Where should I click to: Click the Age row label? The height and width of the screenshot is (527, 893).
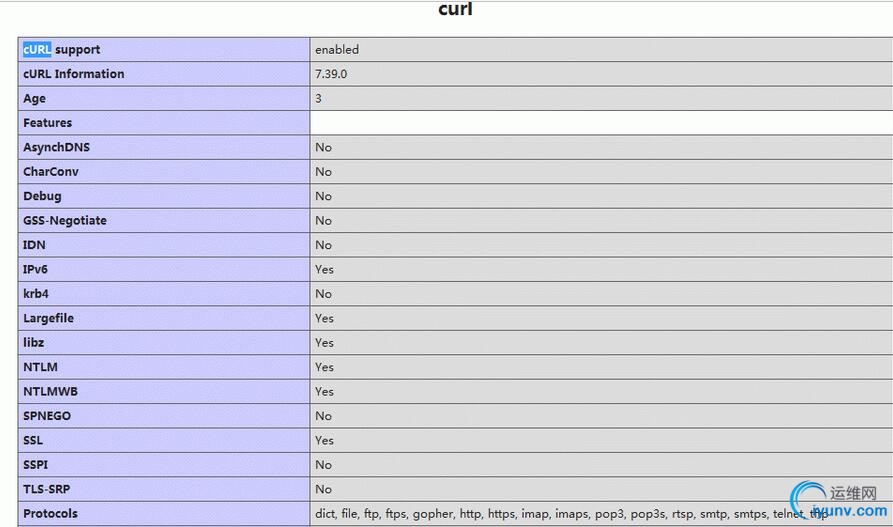tap(34, 98)
